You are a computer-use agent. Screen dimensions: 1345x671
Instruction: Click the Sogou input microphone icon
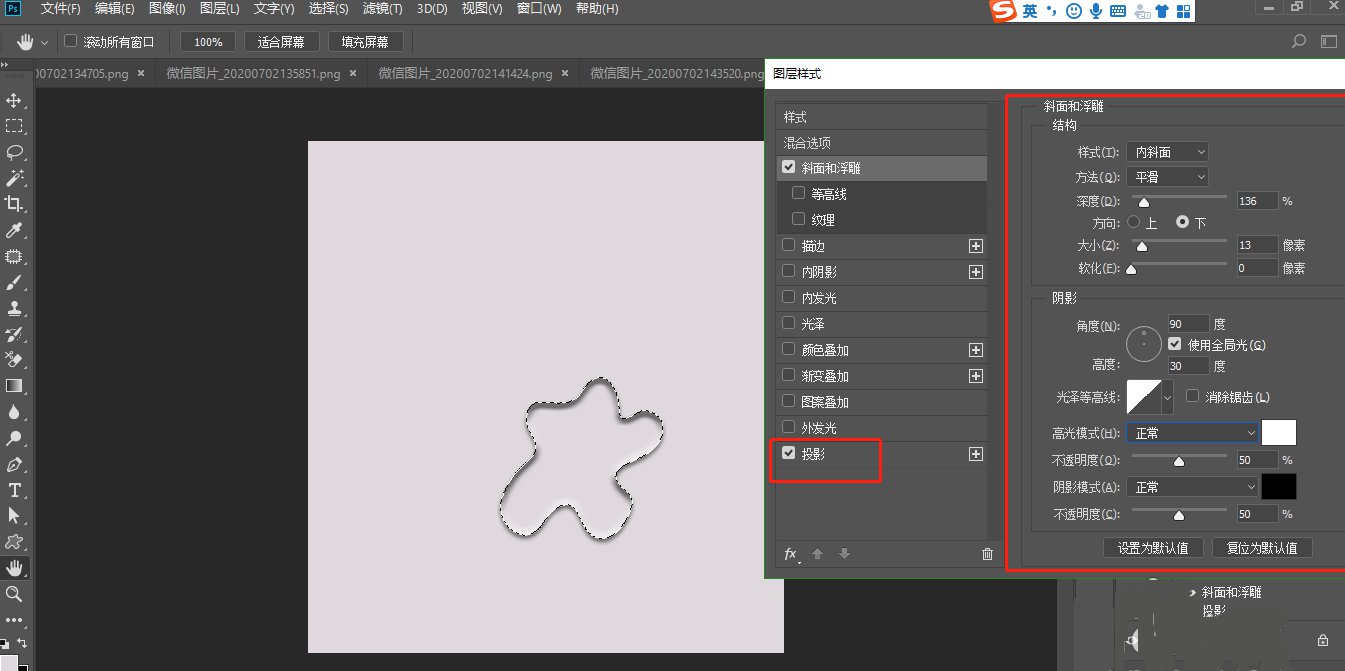[x=1096, y=11]
